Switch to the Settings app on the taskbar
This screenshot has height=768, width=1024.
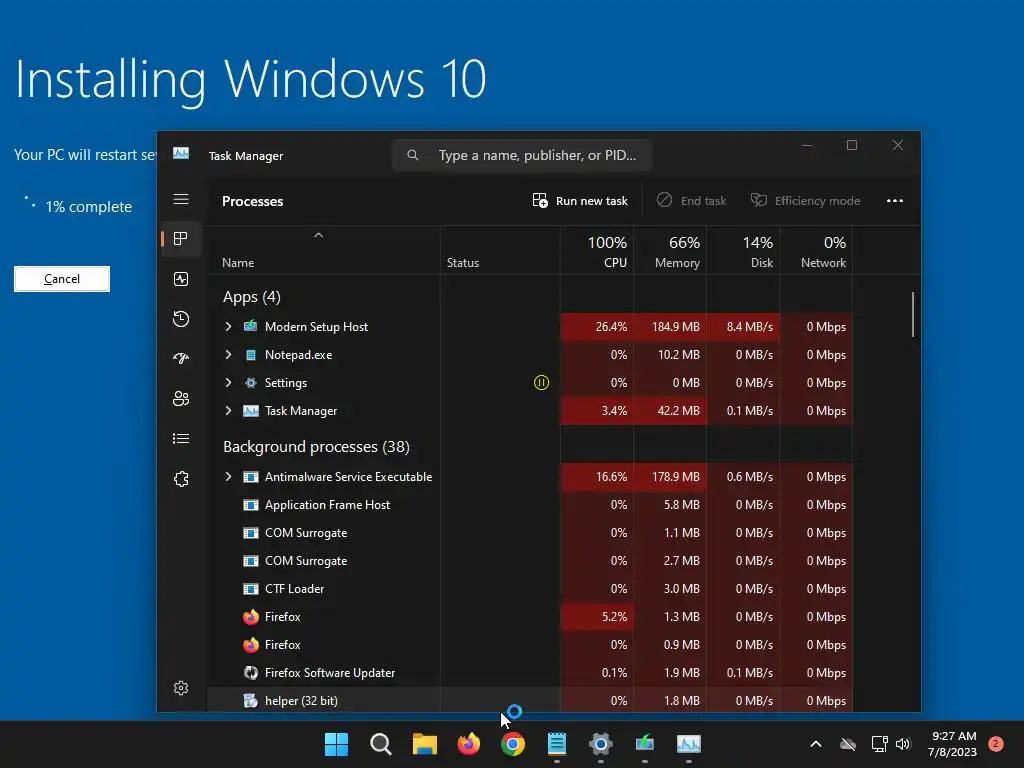(x=601, y=744)
